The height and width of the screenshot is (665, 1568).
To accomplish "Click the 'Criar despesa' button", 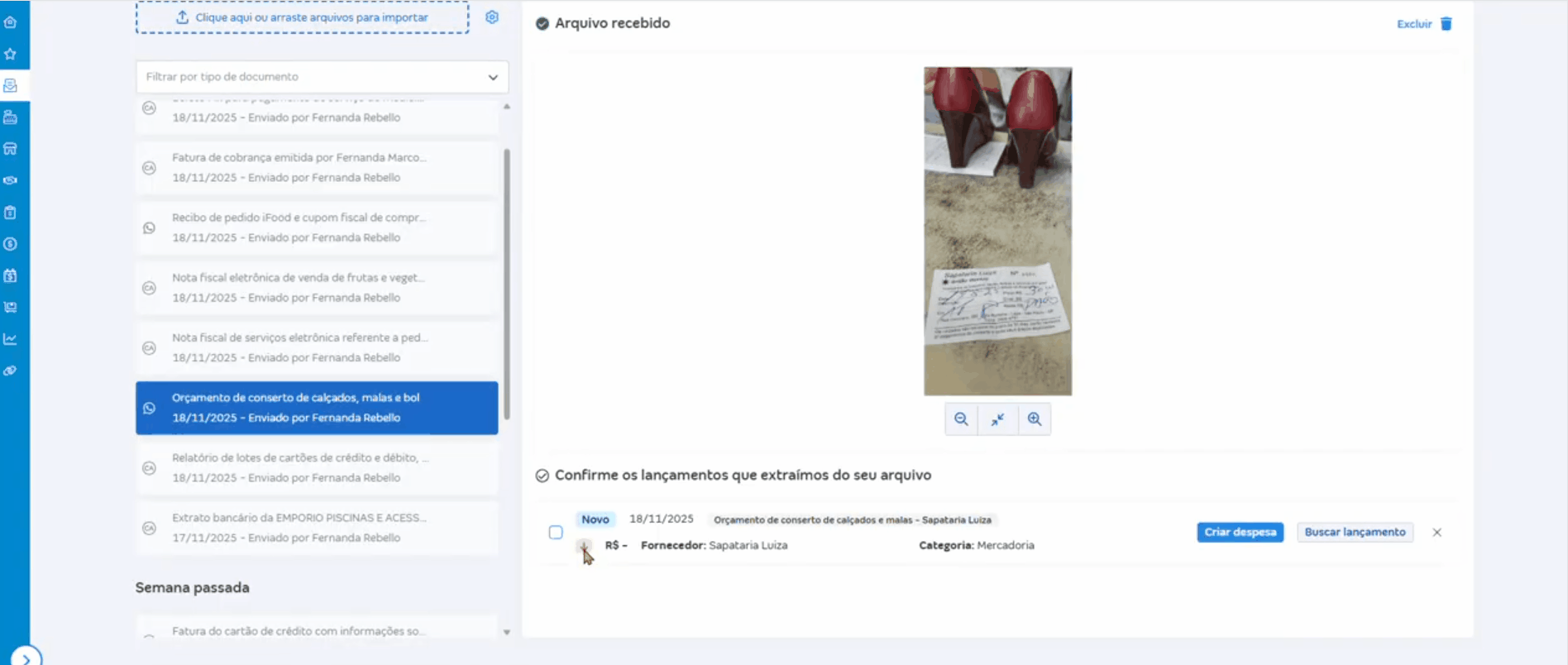I will (1241, 533).
